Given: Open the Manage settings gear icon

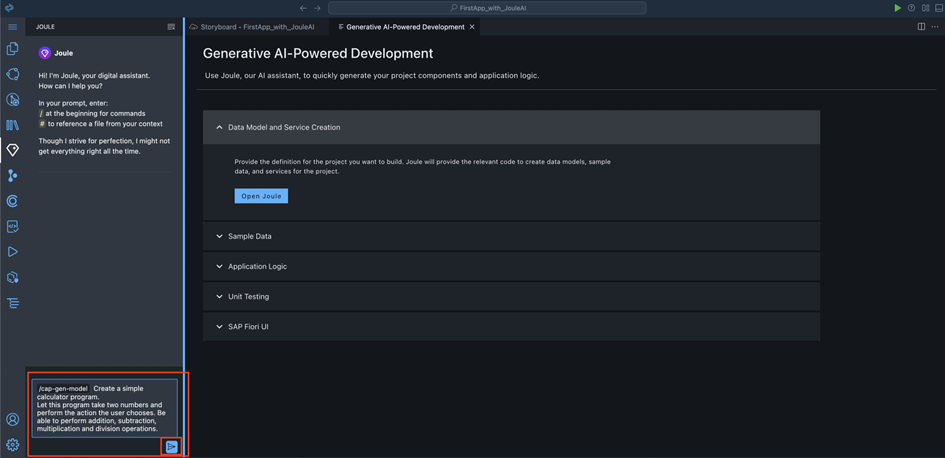Looking at the screenshot, I should 12,445.
